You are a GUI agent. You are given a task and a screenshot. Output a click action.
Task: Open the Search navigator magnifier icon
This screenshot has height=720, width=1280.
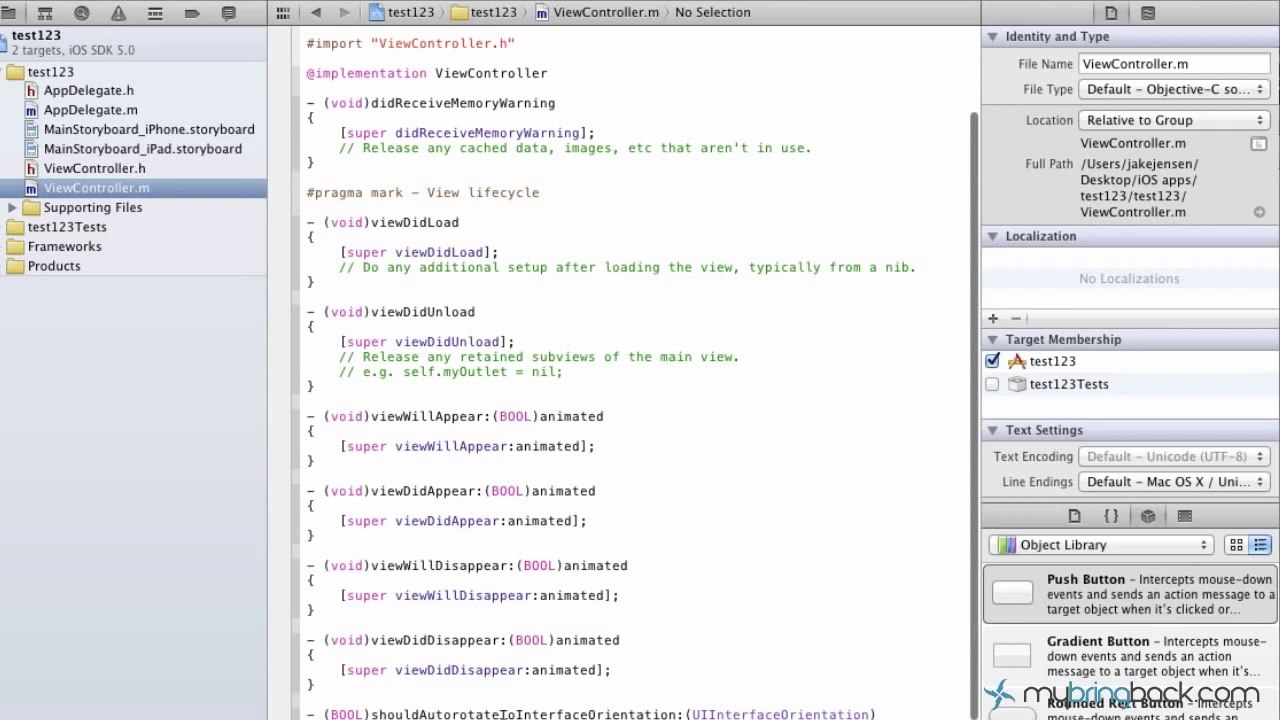[82, 13]
